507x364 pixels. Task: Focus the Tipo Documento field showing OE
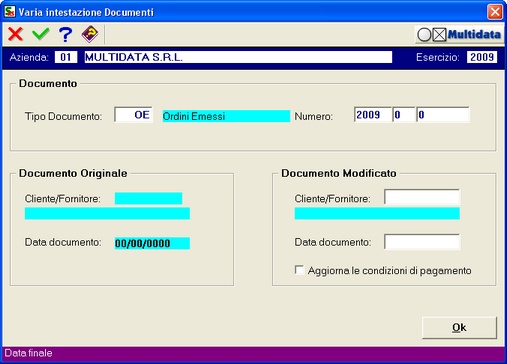(x=133, y=115)
